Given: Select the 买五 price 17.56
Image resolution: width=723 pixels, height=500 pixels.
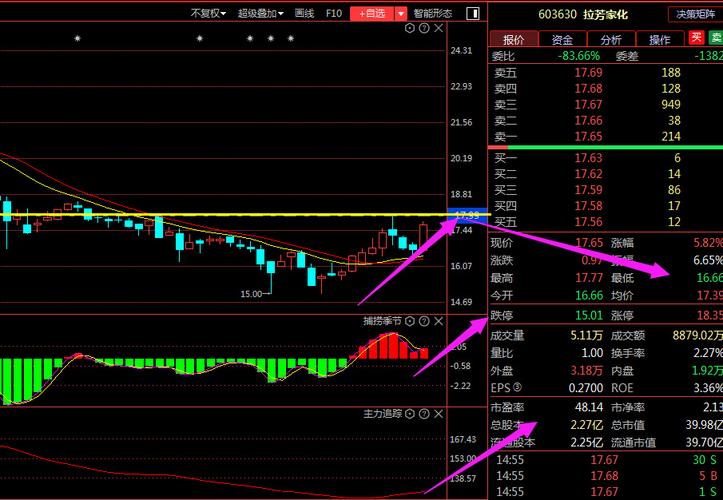Looking at the screenshot, I should pyautogui.click(x=588, y=222).
